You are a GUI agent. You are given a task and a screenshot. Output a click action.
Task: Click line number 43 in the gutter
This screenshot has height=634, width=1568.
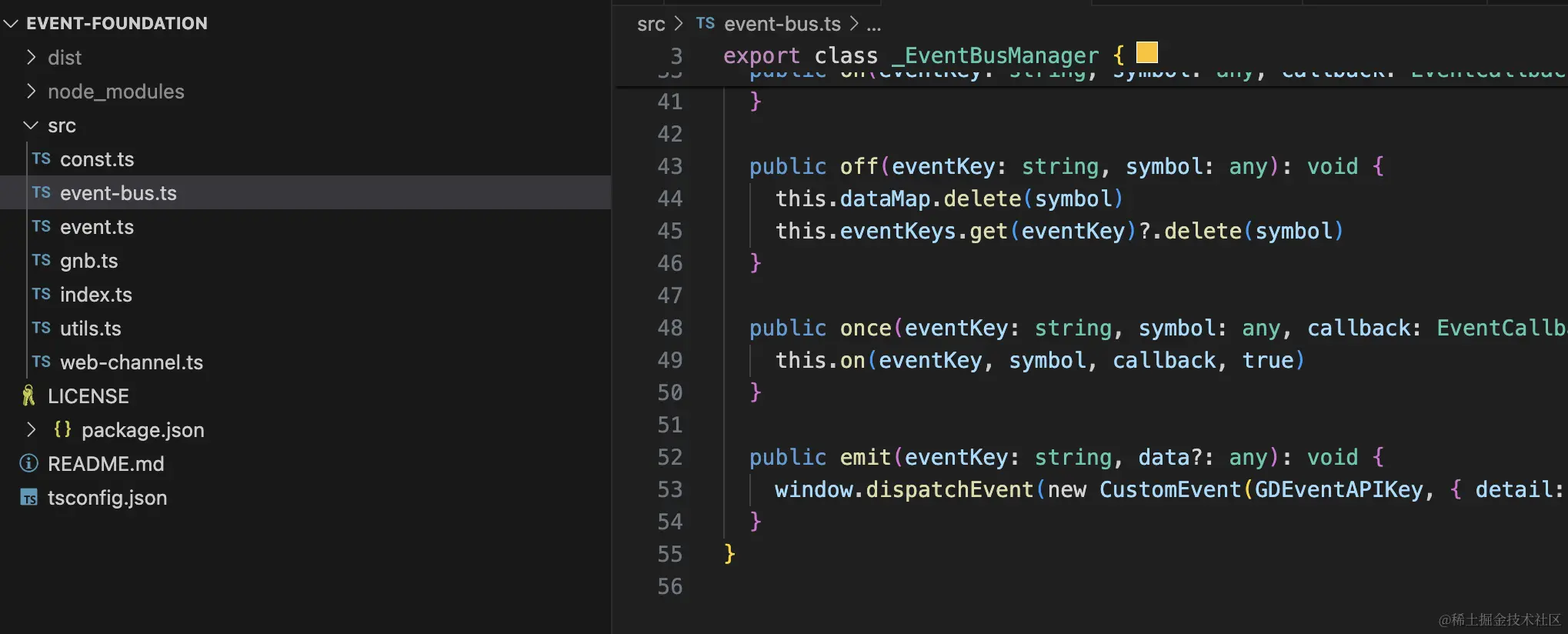(670, 166)
